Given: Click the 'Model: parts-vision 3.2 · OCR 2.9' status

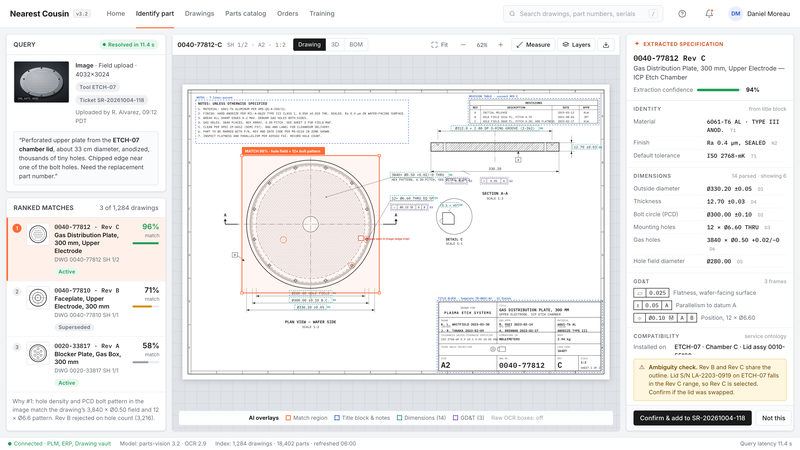Looking at the screenshot, I should coord(163,444).
